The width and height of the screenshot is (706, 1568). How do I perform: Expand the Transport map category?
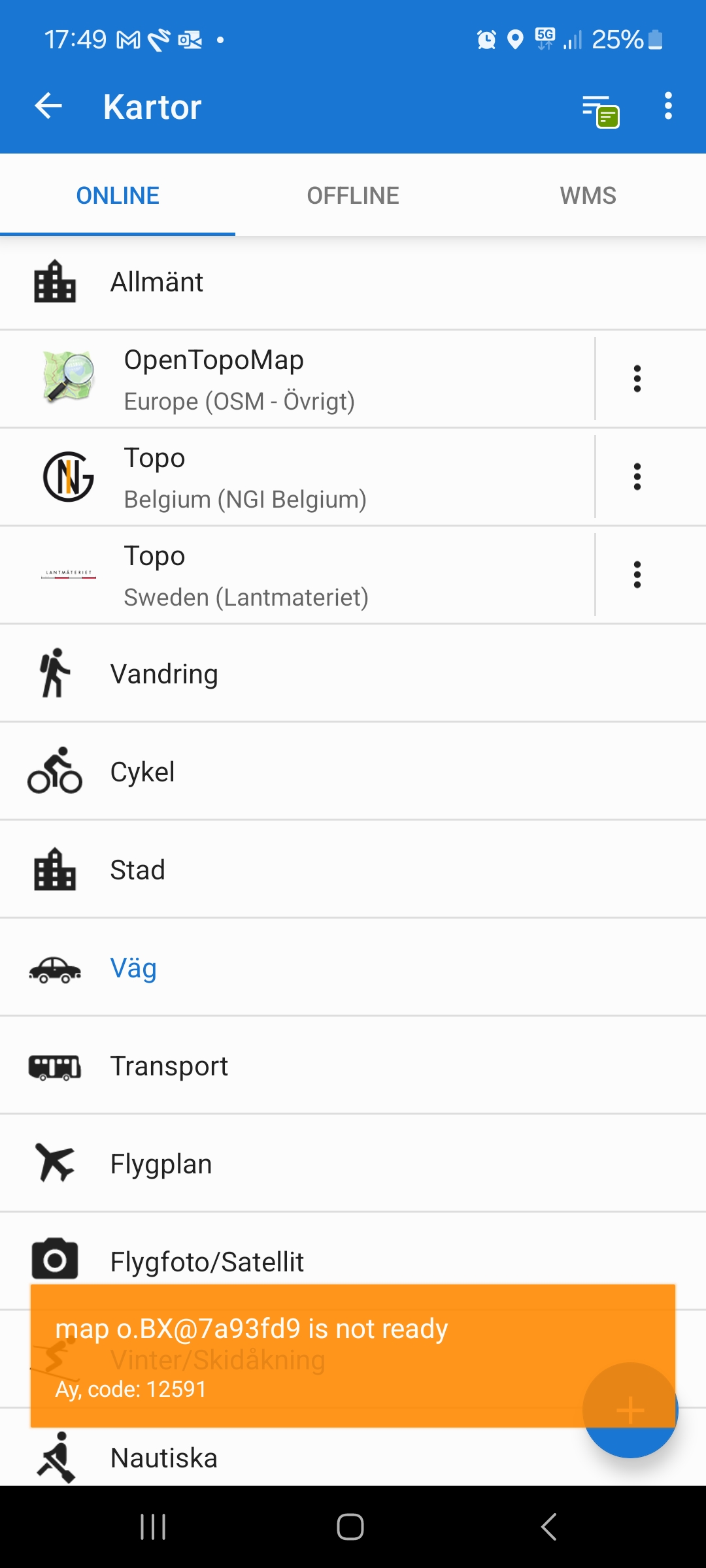click(x=353, y=1066)
